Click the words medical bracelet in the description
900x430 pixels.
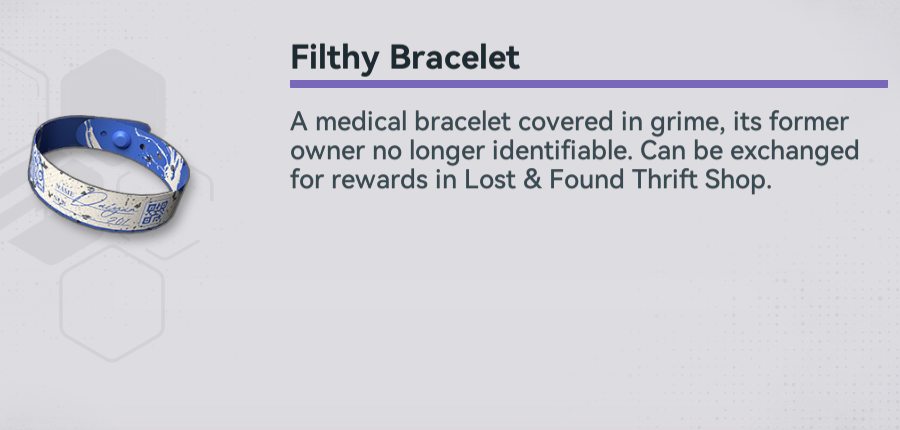pos(413,122)
